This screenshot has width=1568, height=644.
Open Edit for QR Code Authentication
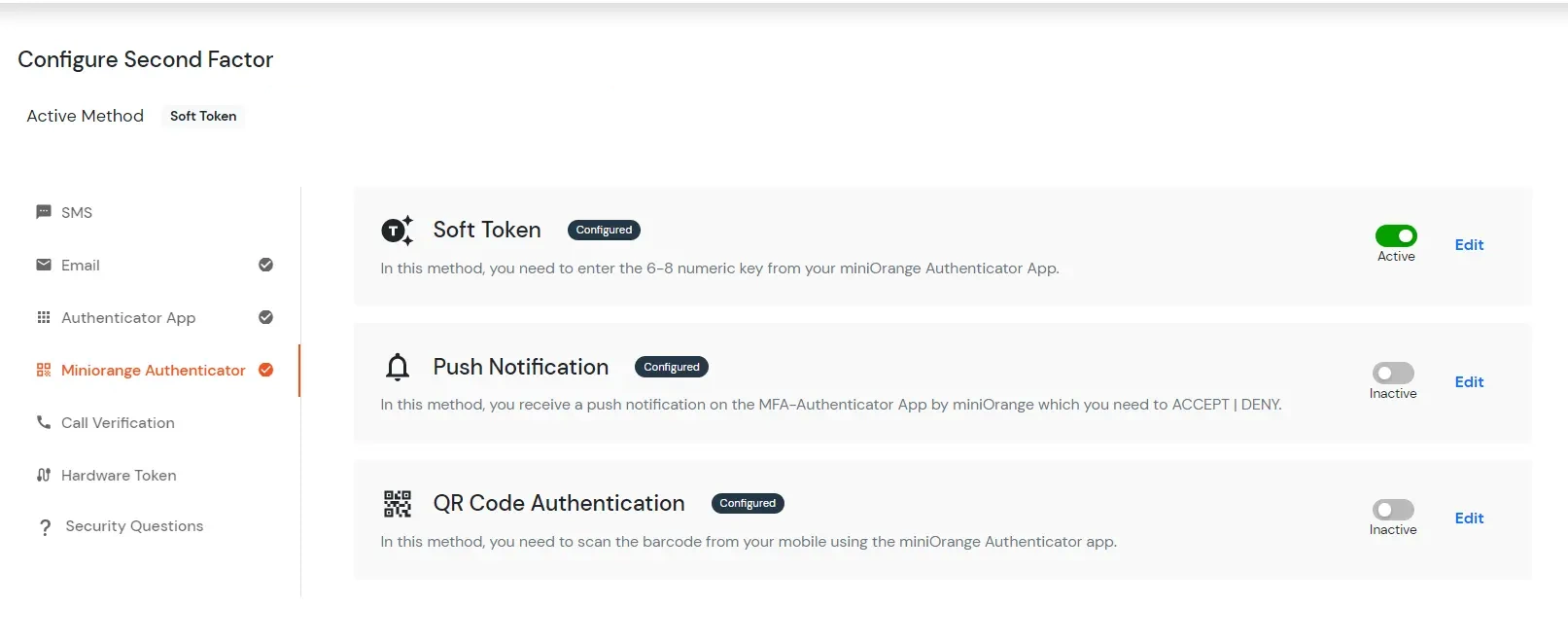(x=1469, y=518)
